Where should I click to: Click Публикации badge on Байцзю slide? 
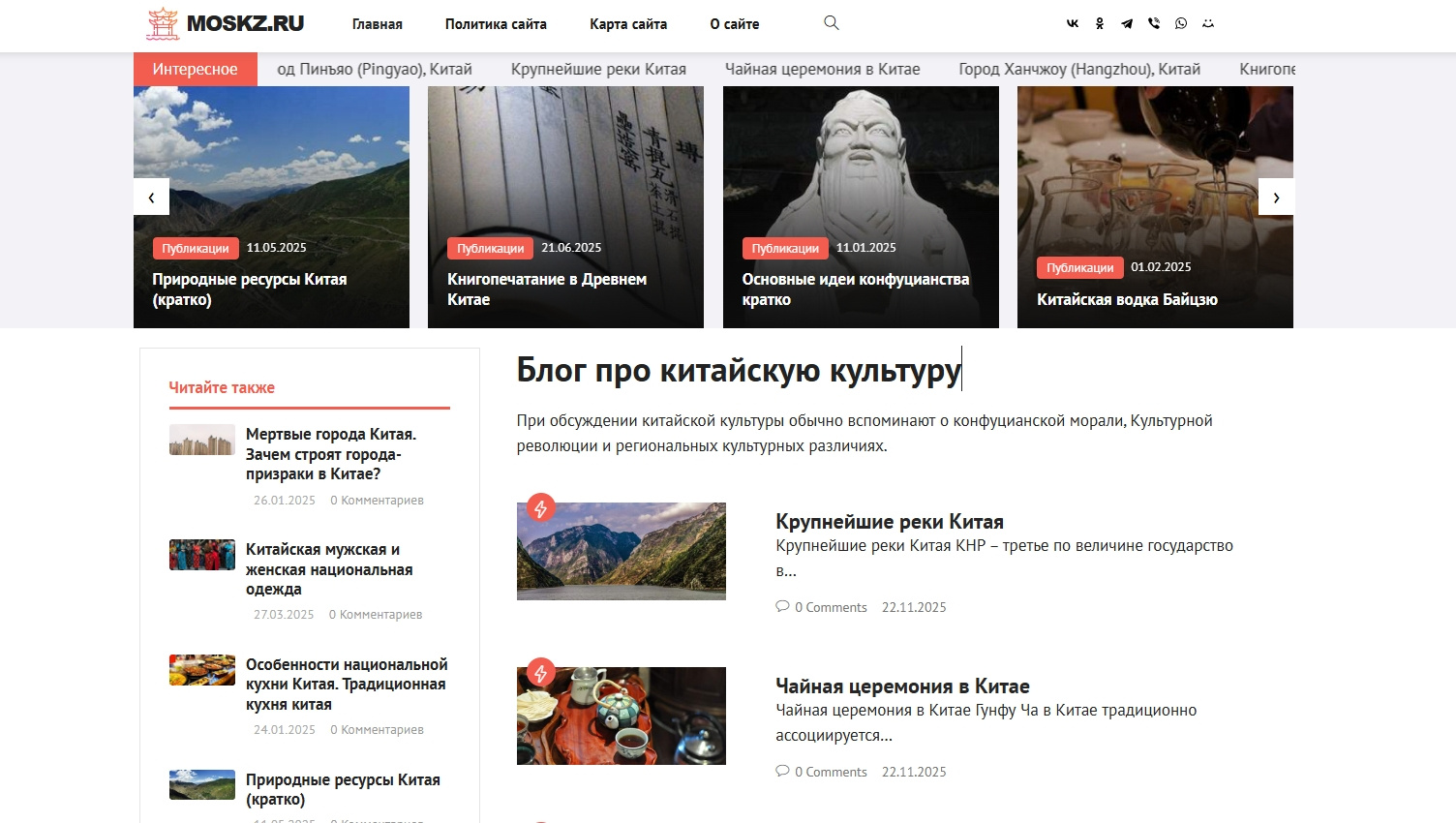(1079, 268)
